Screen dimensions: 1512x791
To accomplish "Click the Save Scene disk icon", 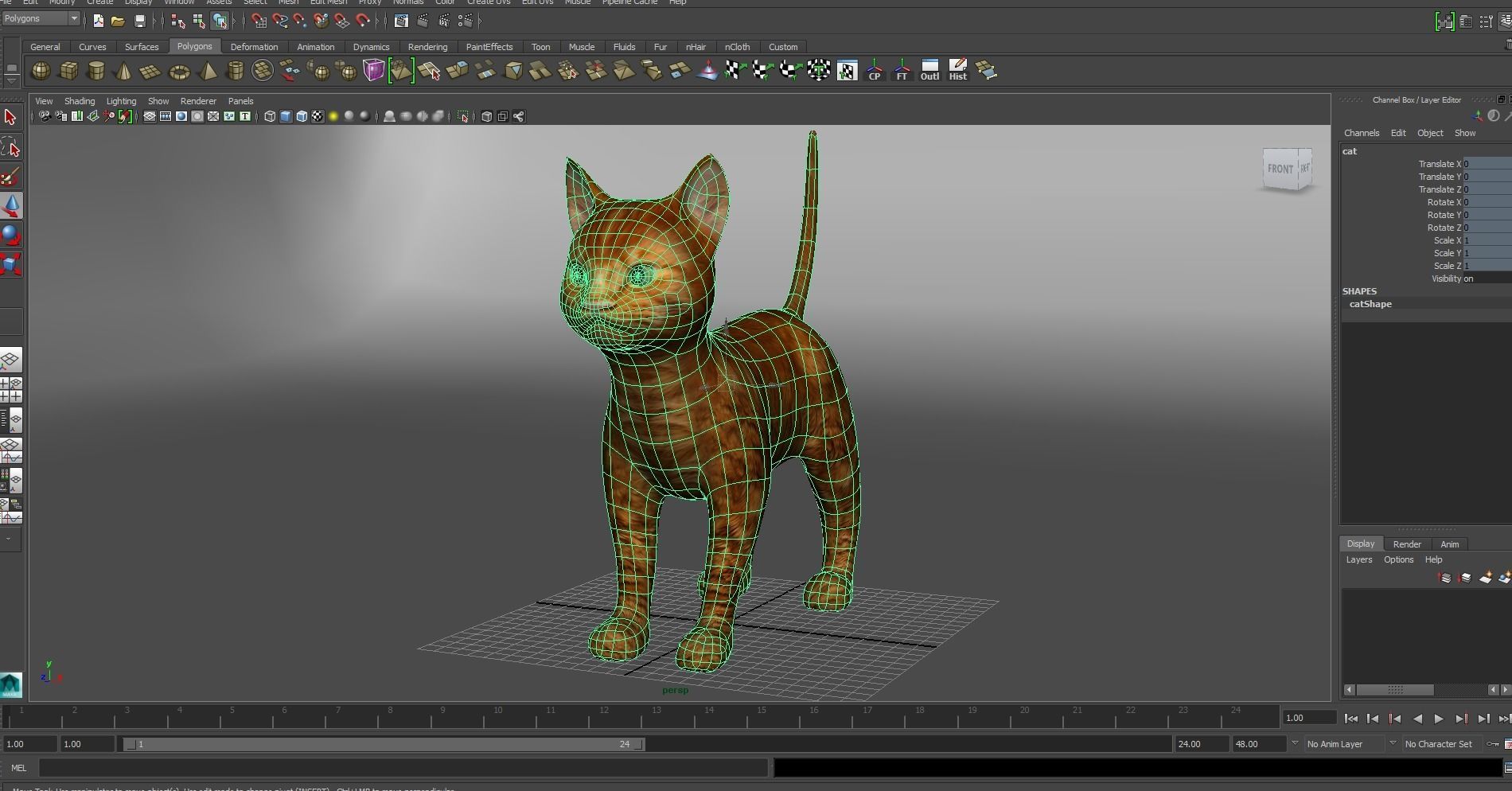I will point(140,21).
